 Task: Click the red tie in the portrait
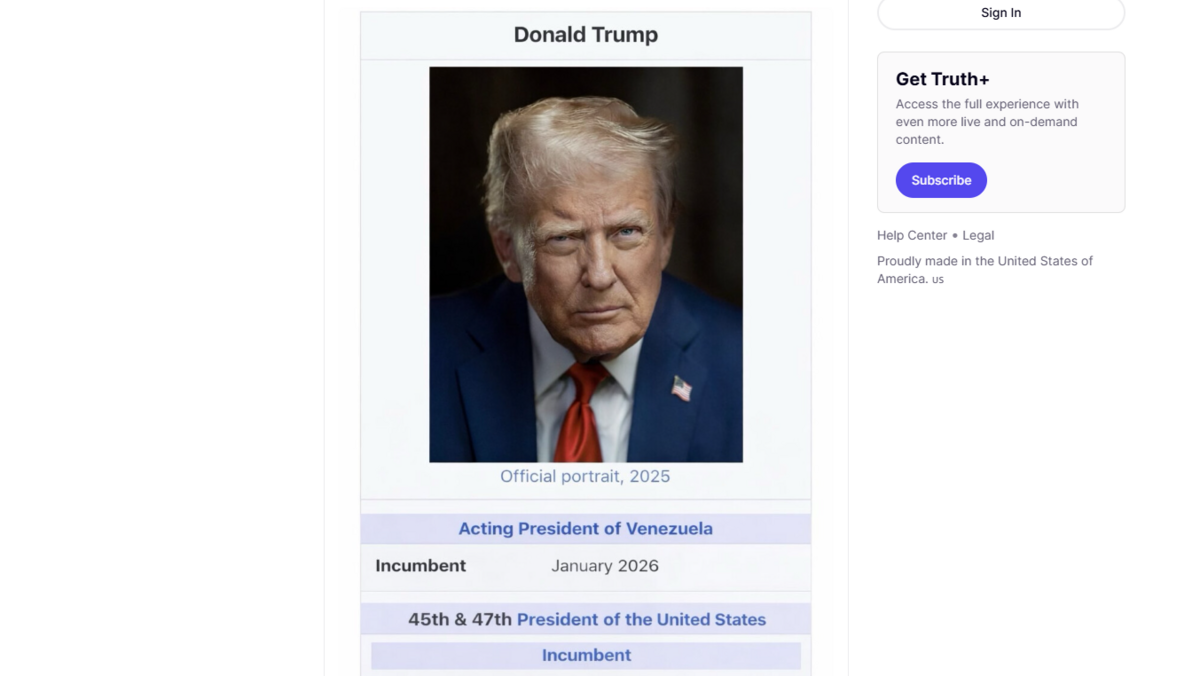(579, 415)
